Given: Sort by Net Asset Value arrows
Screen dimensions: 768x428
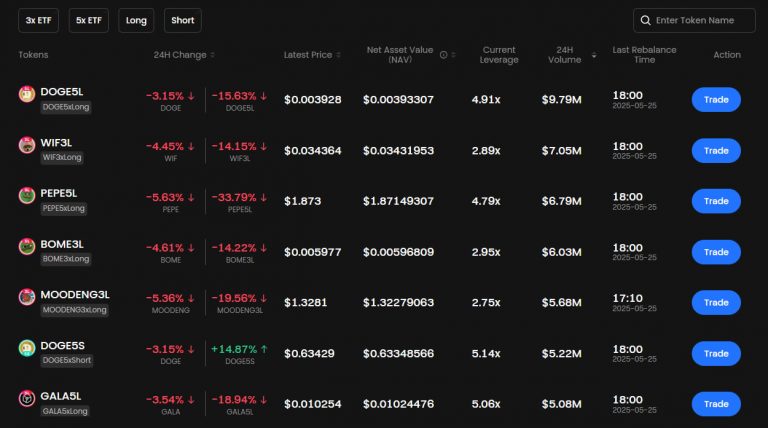Looking at the screenshot, I should (454, 55).
